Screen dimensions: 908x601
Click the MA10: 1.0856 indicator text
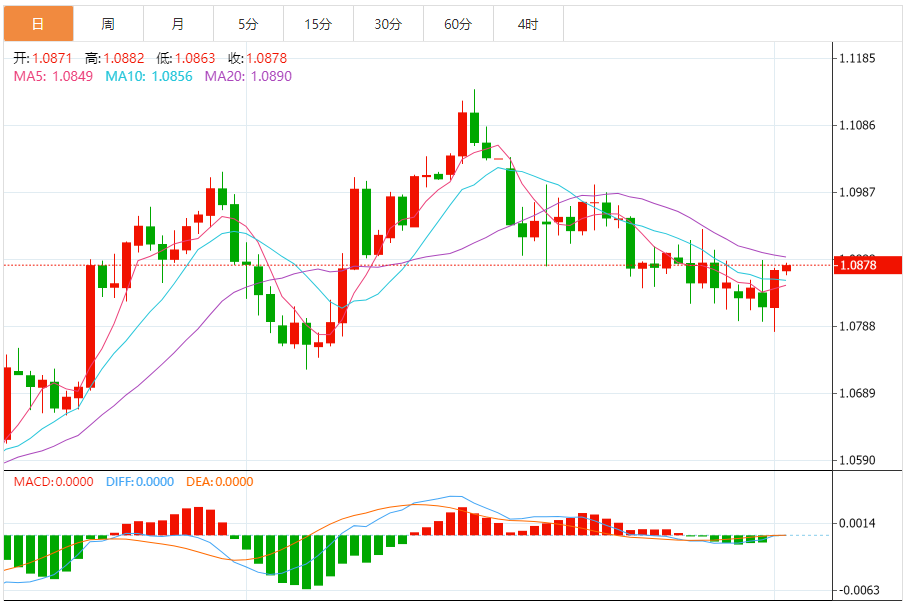149,76
